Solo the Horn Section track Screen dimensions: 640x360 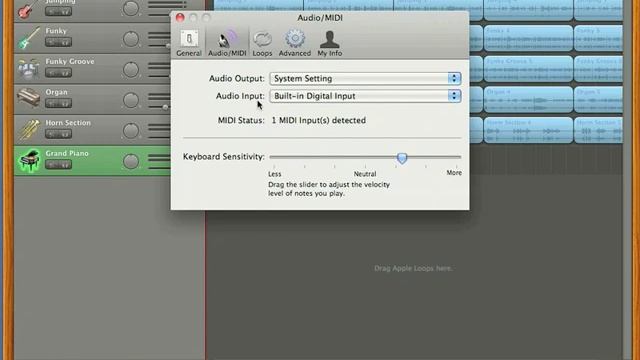pyautogui.click(x=65, y=134)
